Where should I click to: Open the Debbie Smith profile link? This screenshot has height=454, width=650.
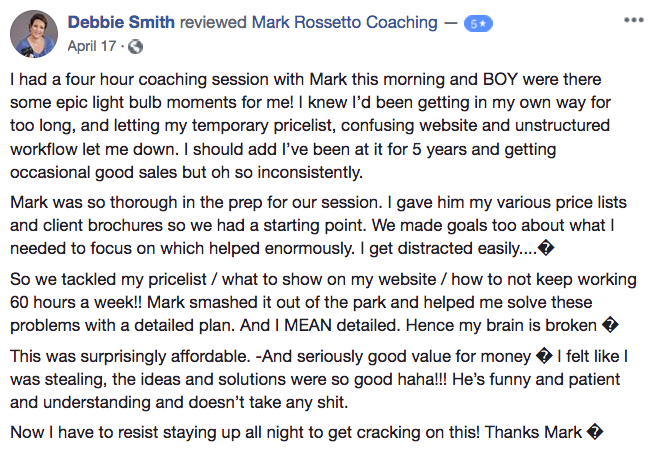[121, 22]
